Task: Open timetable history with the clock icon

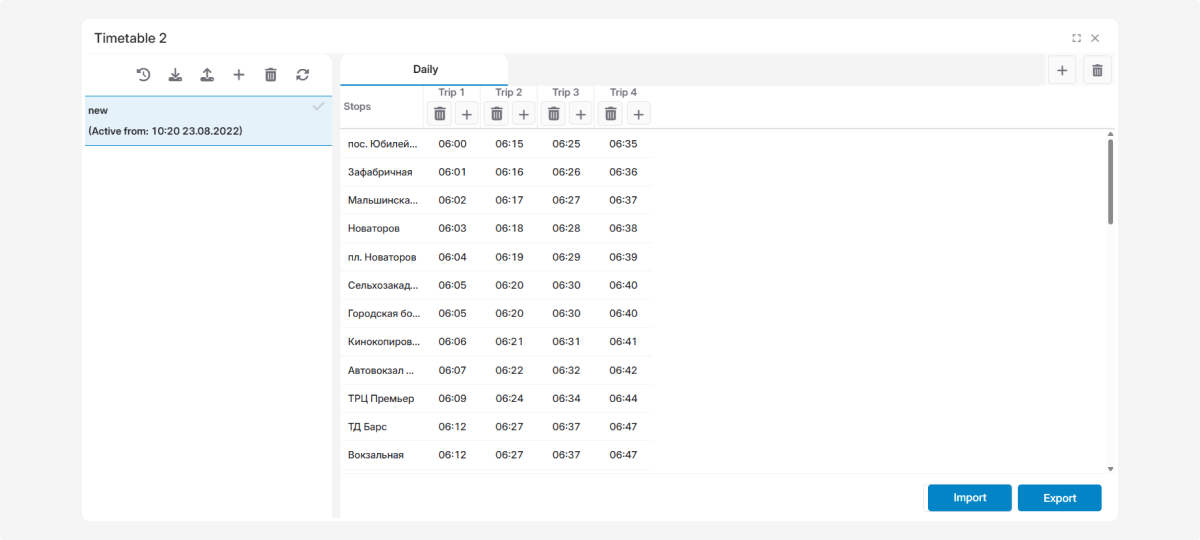Action: pos(143,75)
